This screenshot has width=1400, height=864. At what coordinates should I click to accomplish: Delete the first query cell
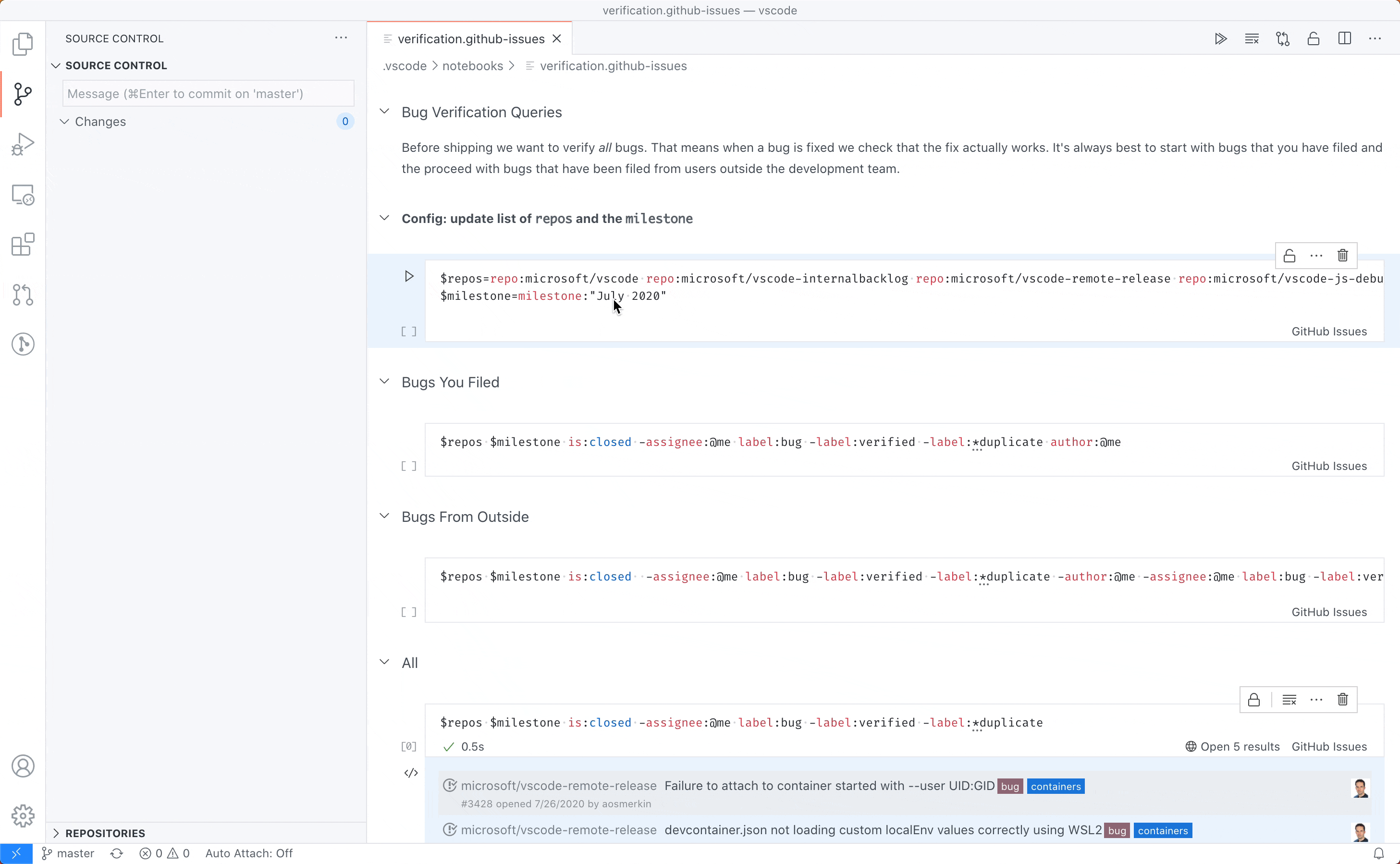point(1342,256)
